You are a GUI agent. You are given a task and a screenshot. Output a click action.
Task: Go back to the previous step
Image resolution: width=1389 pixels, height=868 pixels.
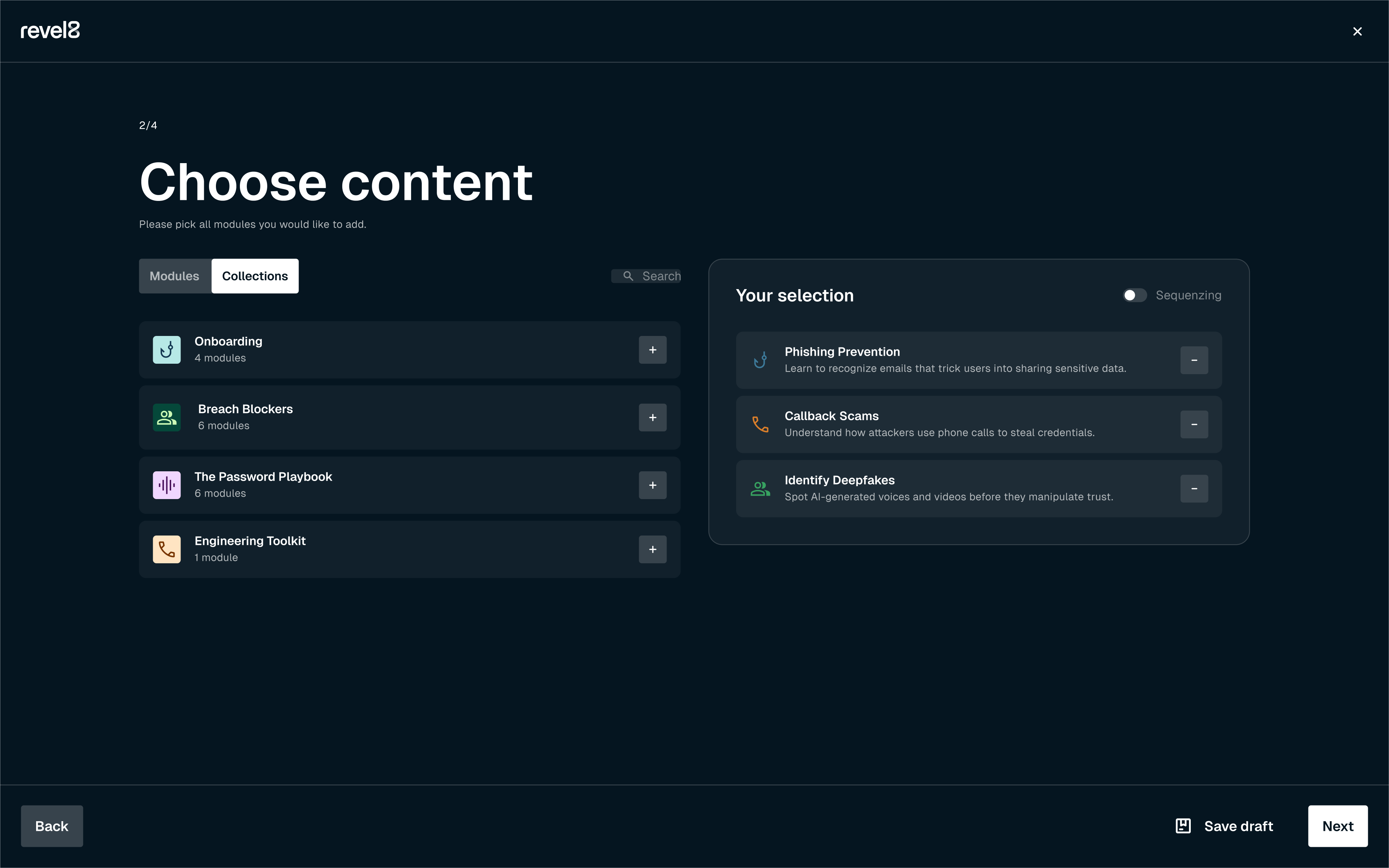52,826
